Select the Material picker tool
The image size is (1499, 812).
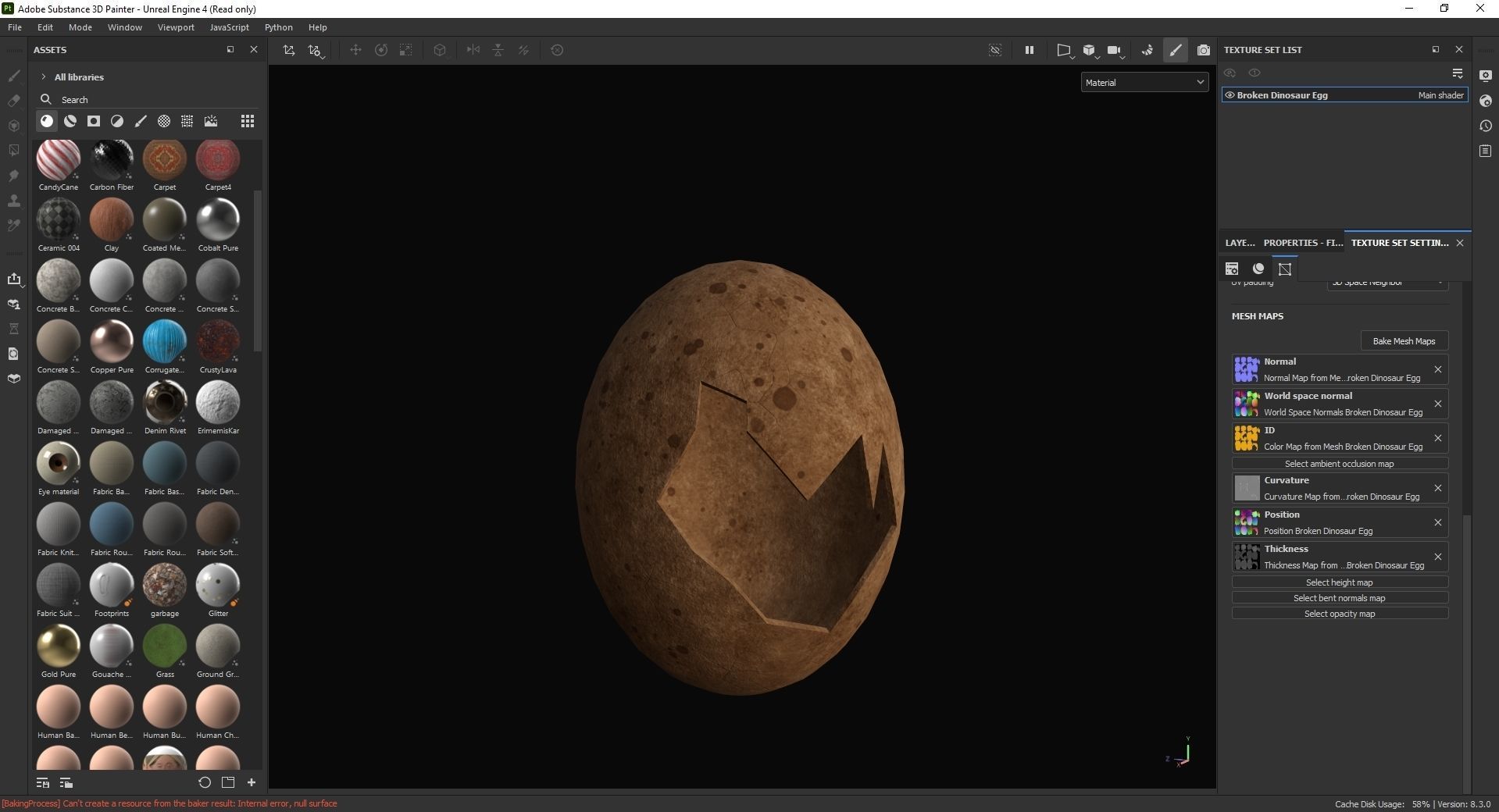pos(14,226)
